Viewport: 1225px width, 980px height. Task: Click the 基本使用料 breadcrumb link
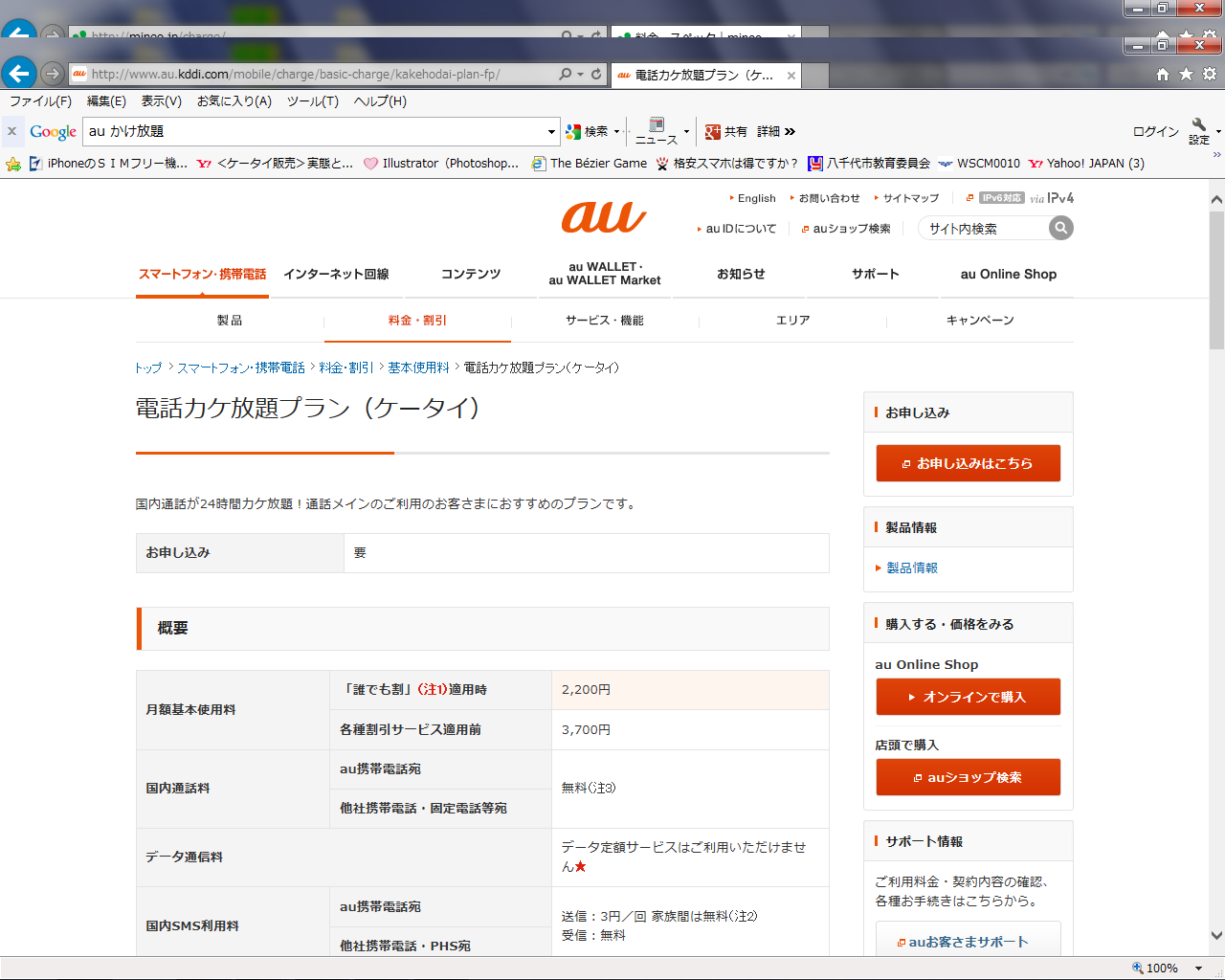418,367
